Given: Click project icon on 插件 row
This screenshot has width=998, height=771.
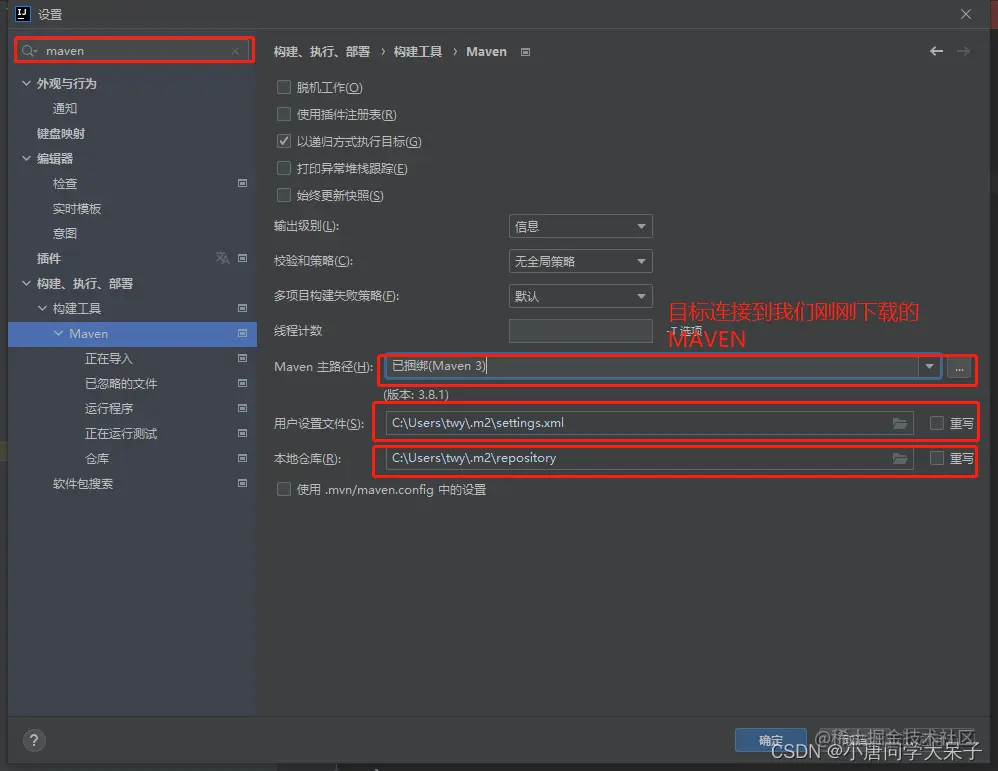Looking at the screenshot, I should 242,258.
